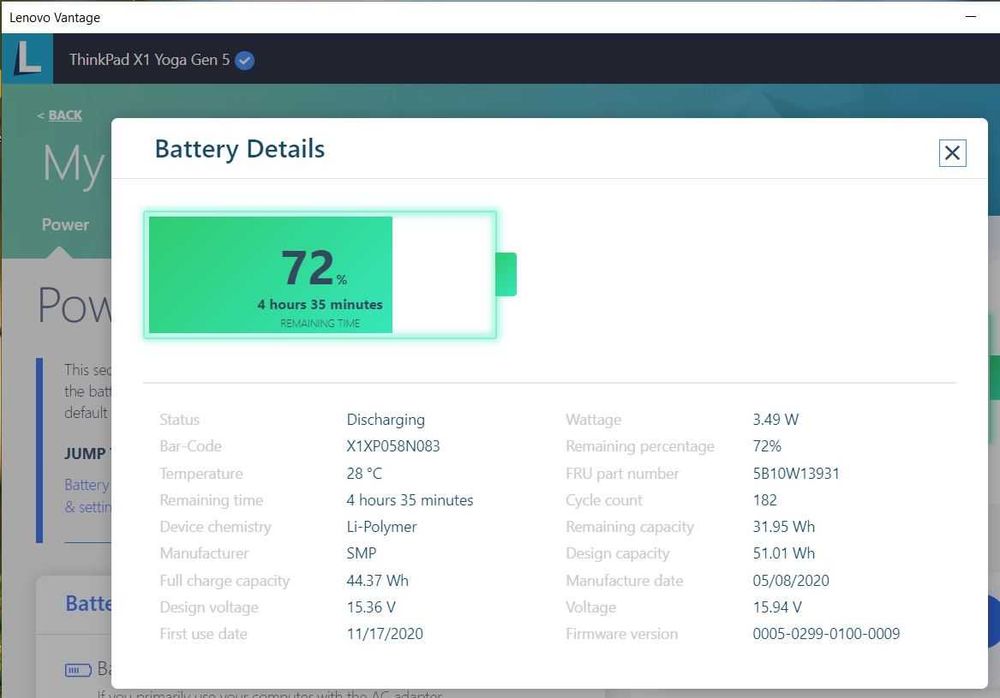Close the Battery Details dialog
1000x698 pixels.
952,153
